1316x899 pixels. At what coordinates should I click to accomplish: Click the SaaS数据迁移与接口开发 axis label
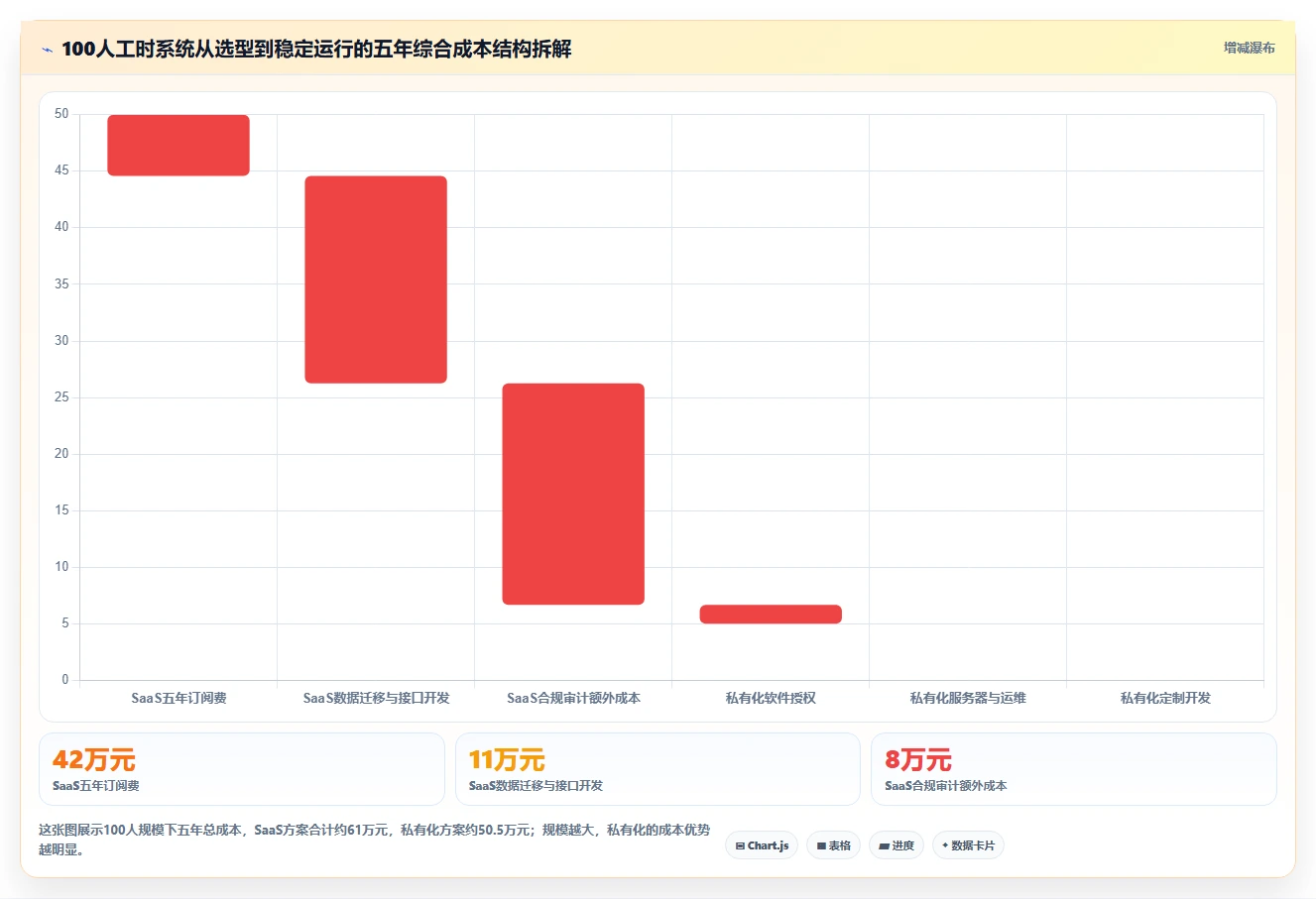click(x=376, y=698)
